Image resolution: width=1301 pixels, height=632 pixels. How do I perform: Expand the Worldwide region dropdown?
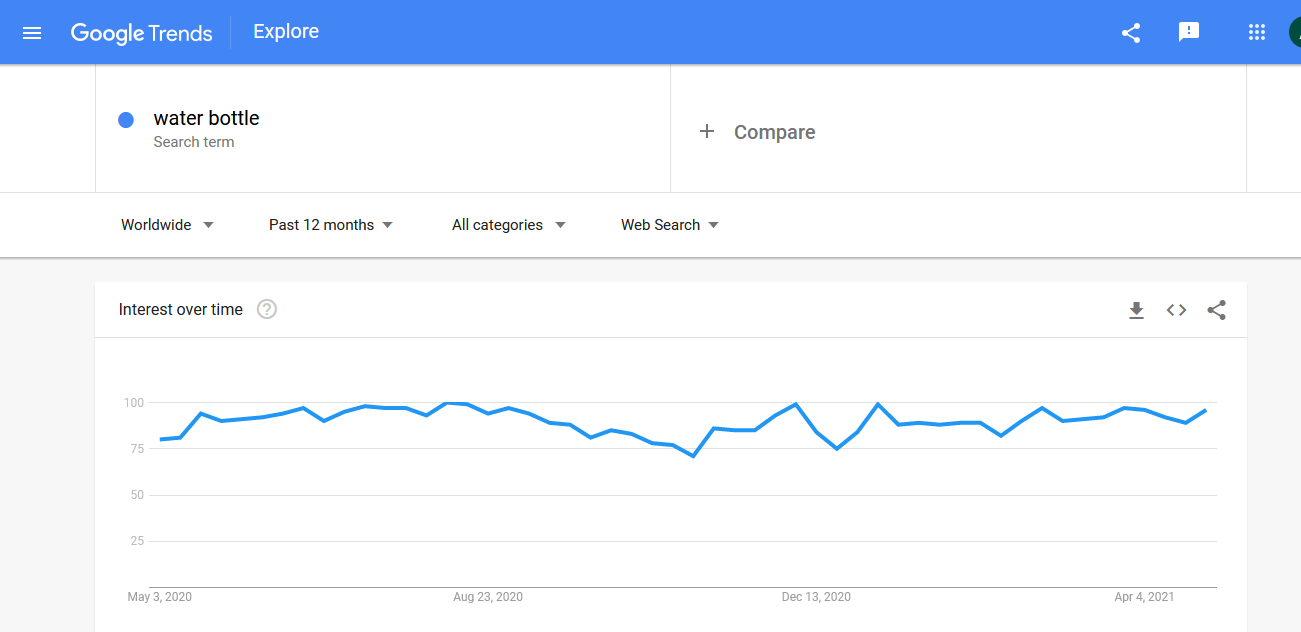click(167, 225)
